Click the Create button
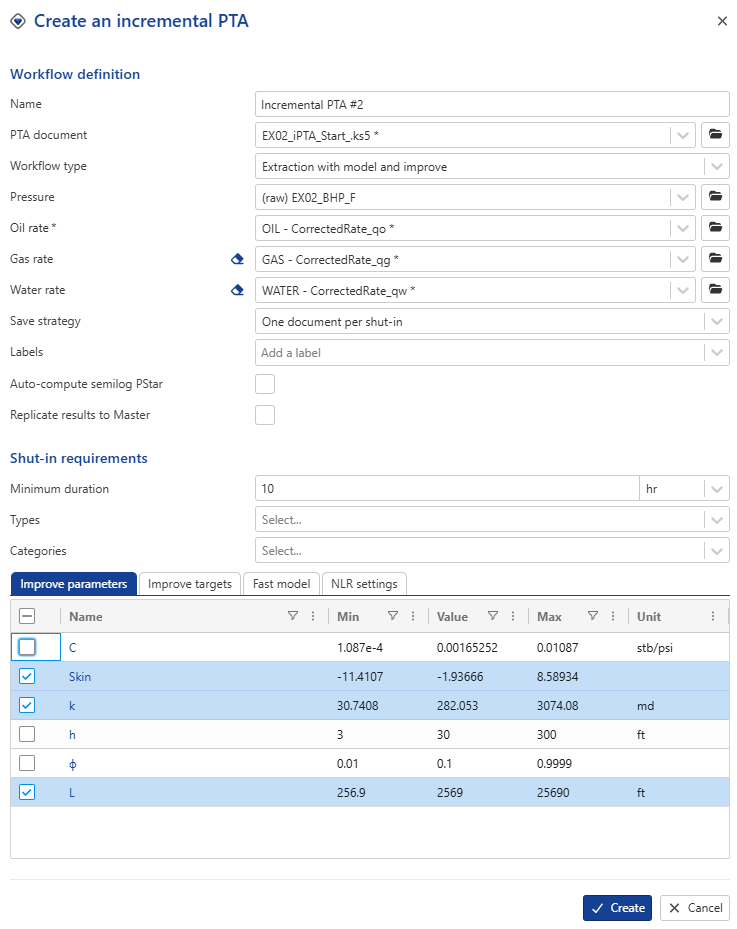Viewport: 737px width, 929px height. (617, 908)
